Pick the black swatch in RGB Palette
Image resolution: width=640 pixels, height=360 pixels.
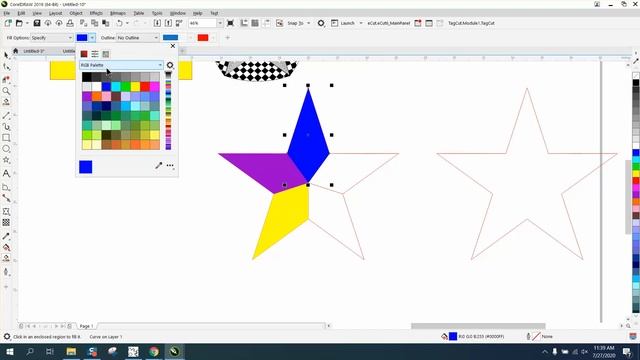[87, 77]
